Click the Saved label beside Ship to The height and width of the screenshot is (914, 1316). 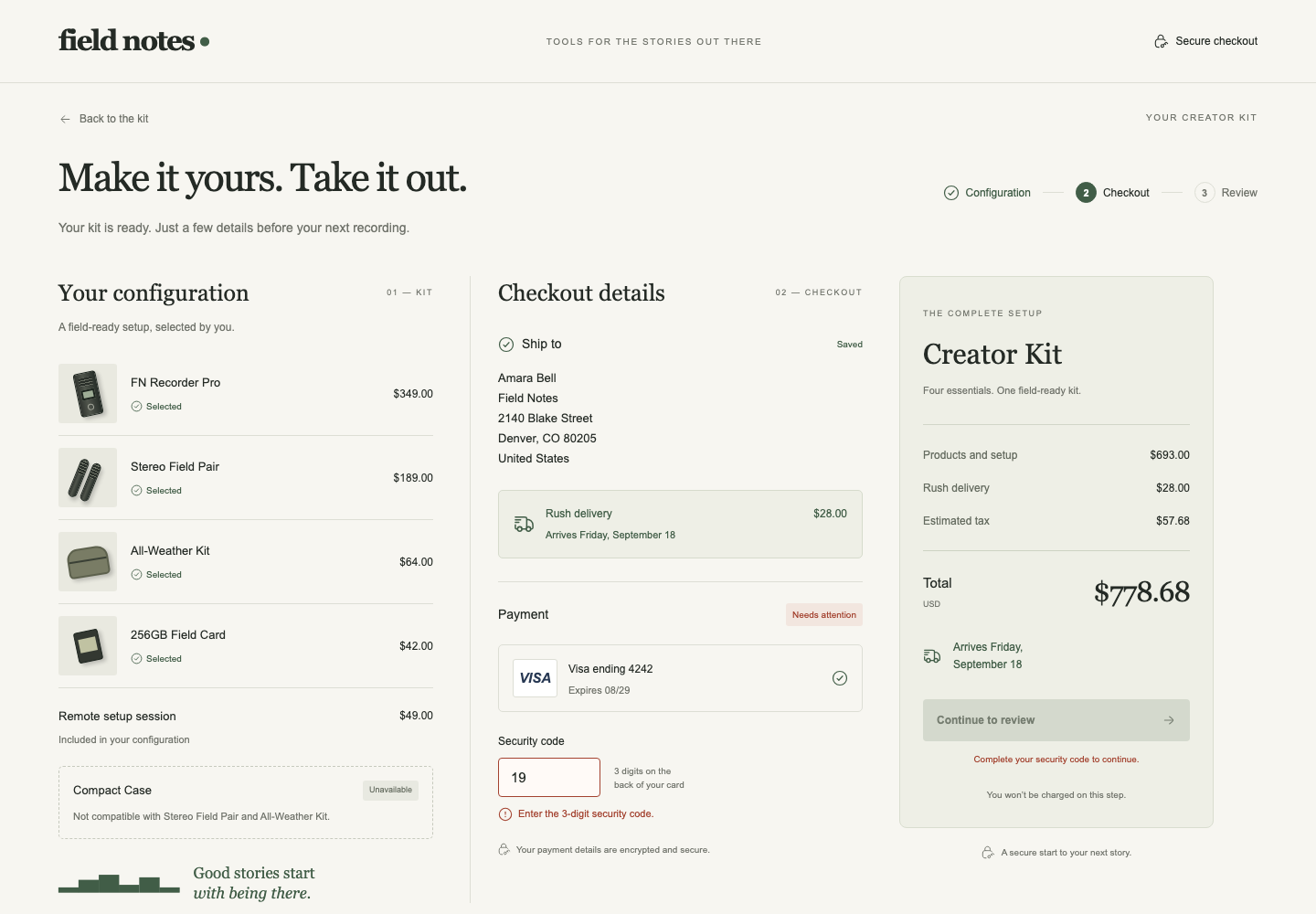(x=850, y=345)
